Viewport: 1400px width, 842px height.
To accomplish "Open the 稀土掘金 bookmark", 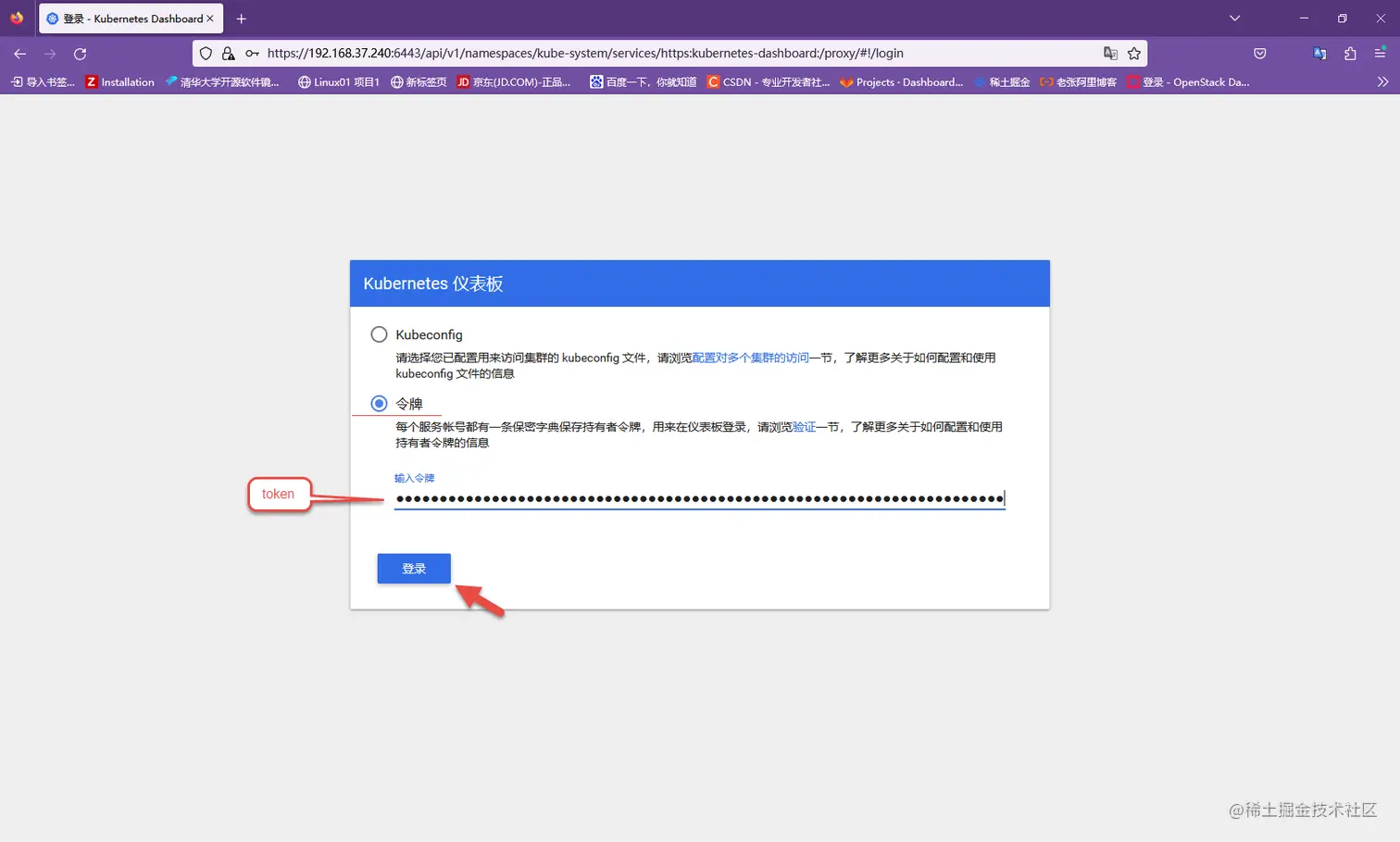I will [x=1002, y=82].
